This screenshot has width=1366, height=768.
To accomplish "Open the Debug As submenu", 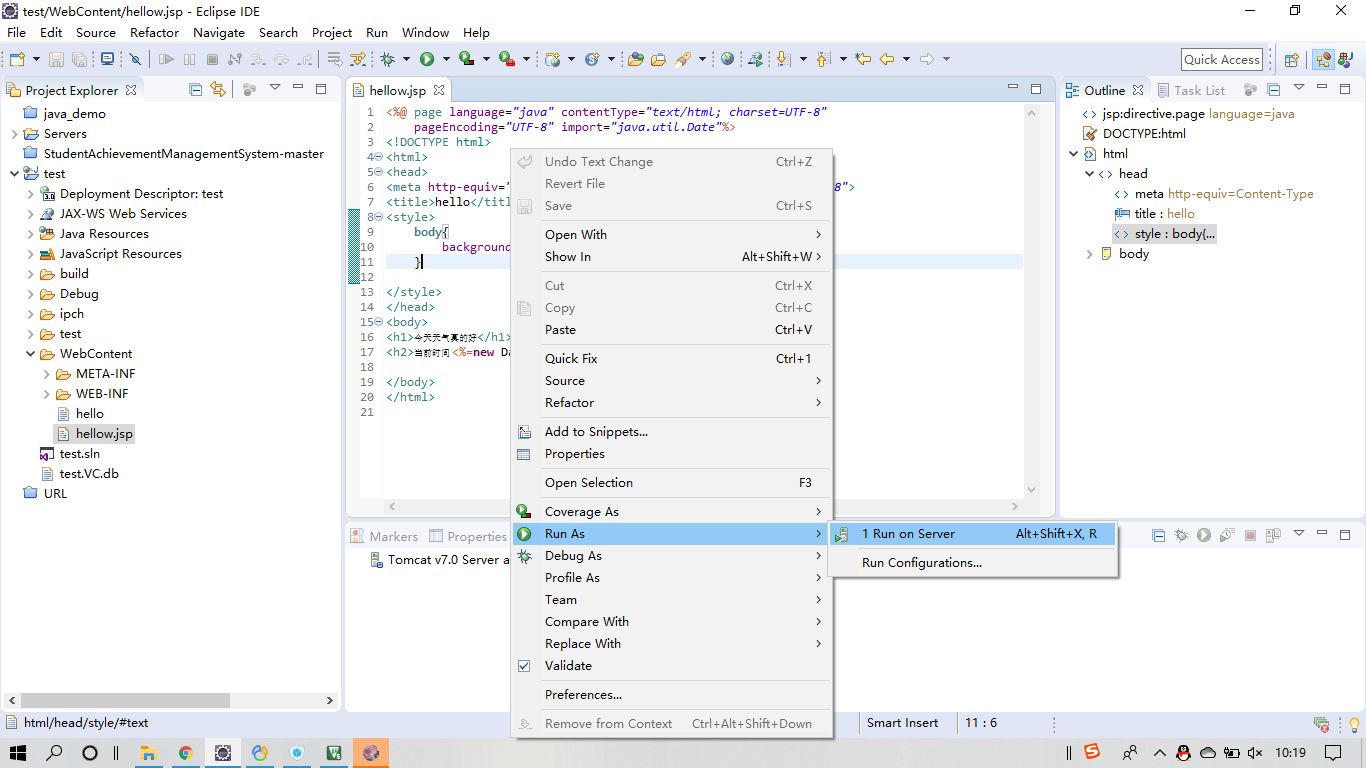I will (573, 556).
